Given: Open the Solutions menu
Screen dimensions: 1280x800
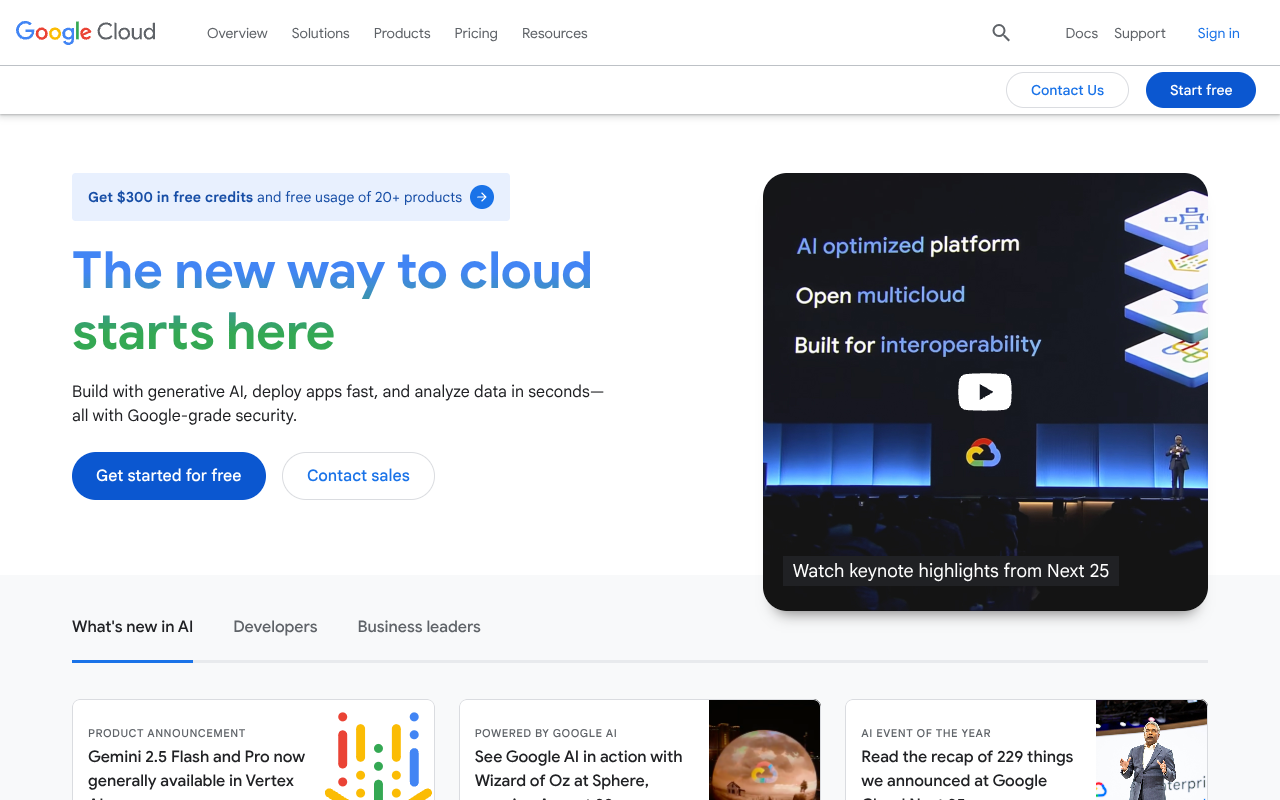Looking at the screenshot, I should [x=321, y=33].
